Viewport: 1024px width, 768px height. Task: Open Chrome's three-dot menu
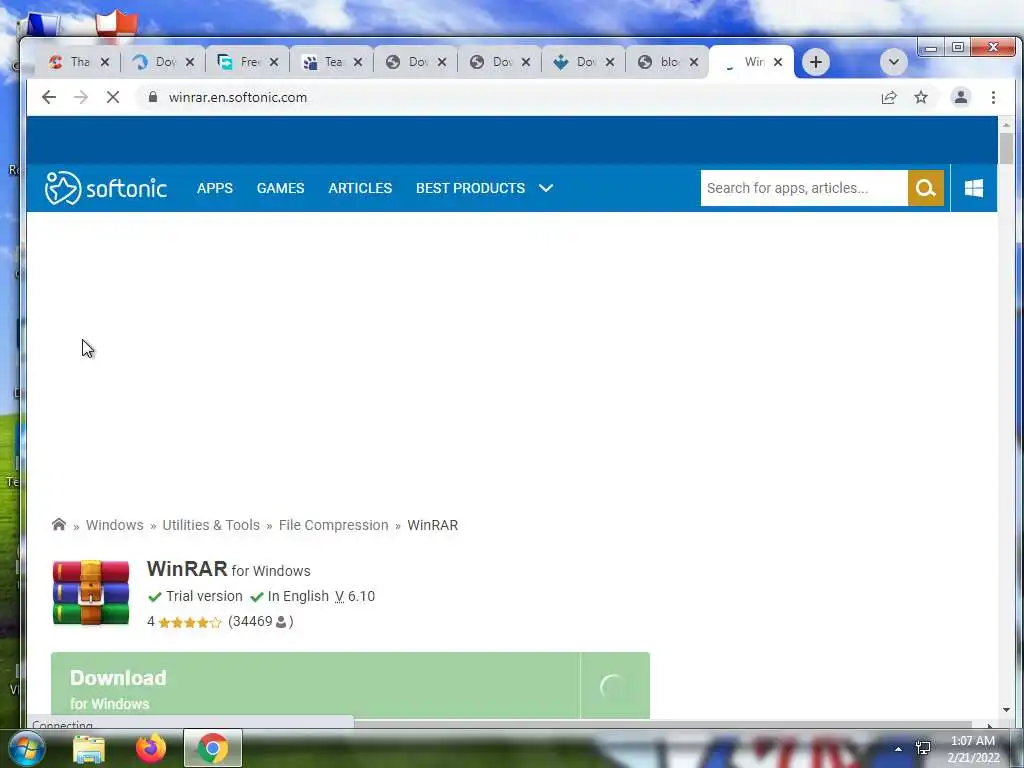pos(993,97)
